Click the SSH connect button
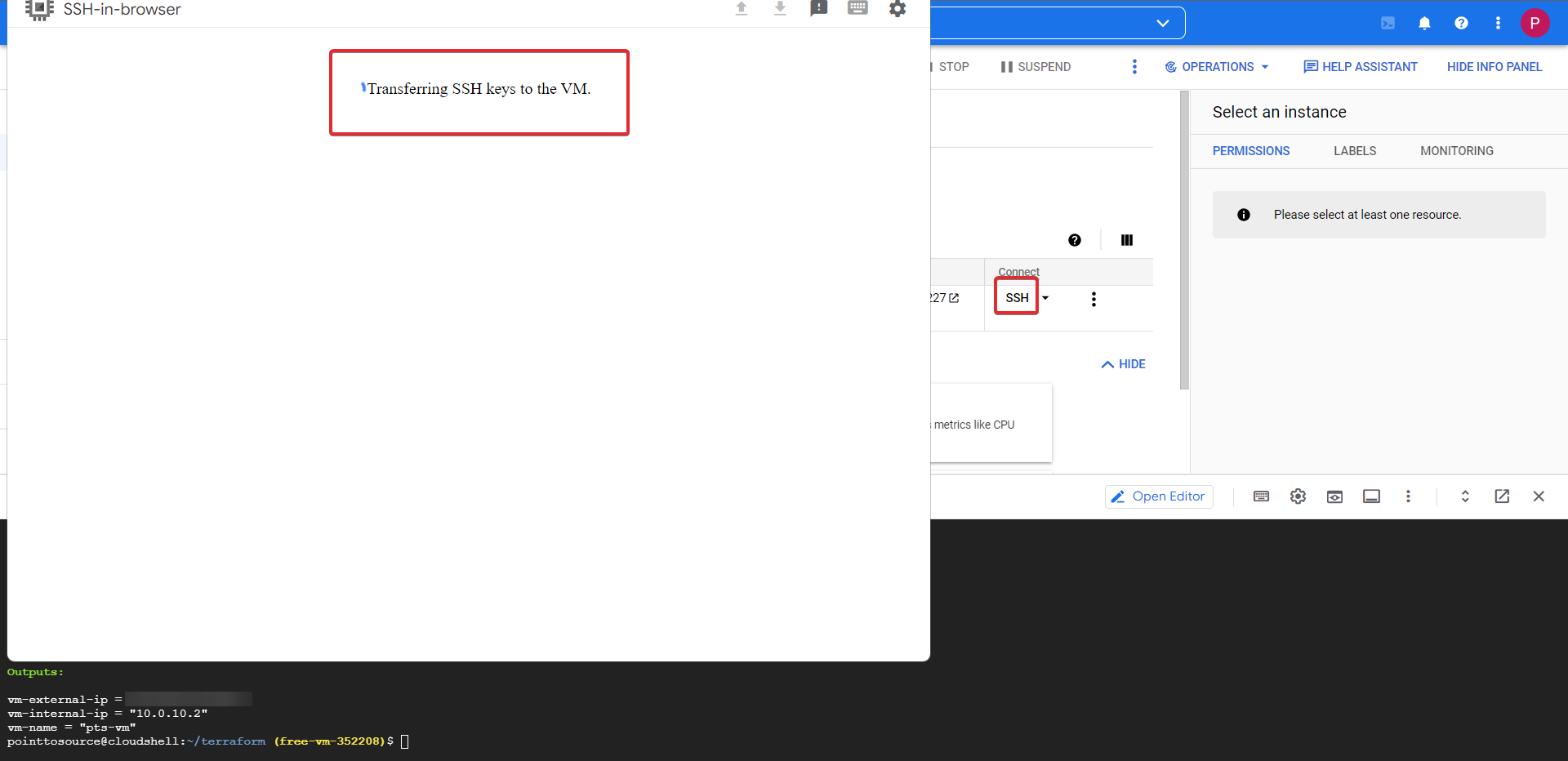 (1017, 297)
